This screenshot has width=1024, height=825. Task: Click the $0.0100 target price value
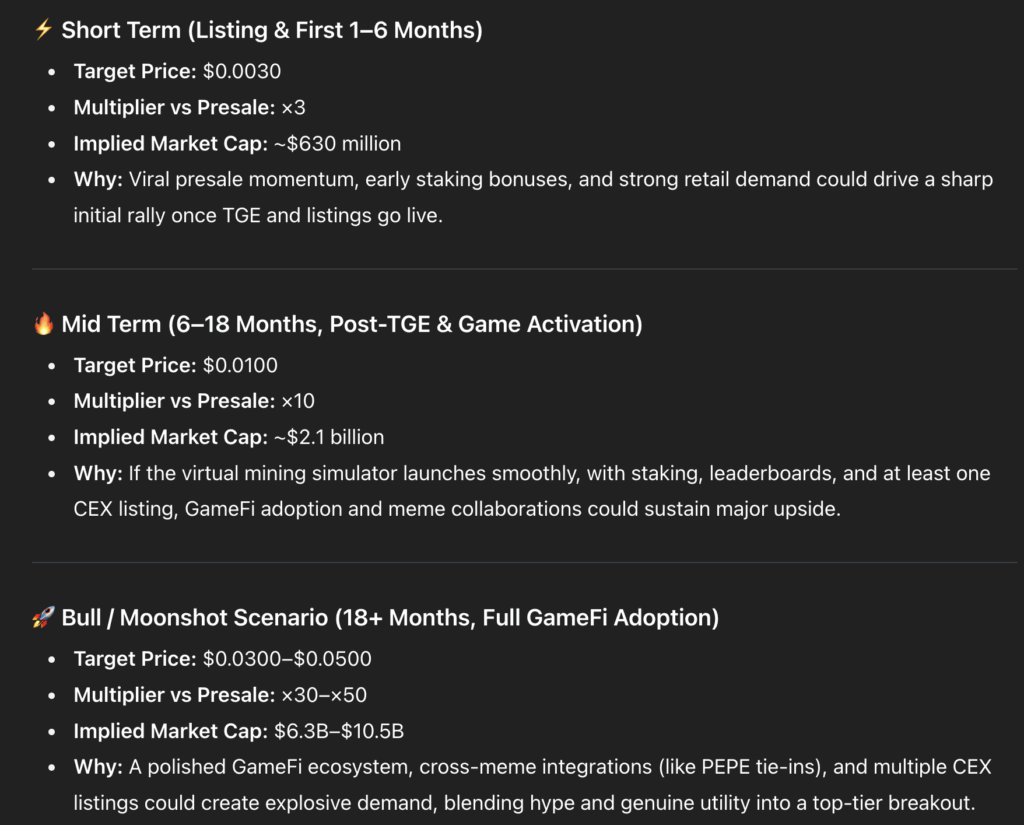pyautogui.click(x=240, y=365)
